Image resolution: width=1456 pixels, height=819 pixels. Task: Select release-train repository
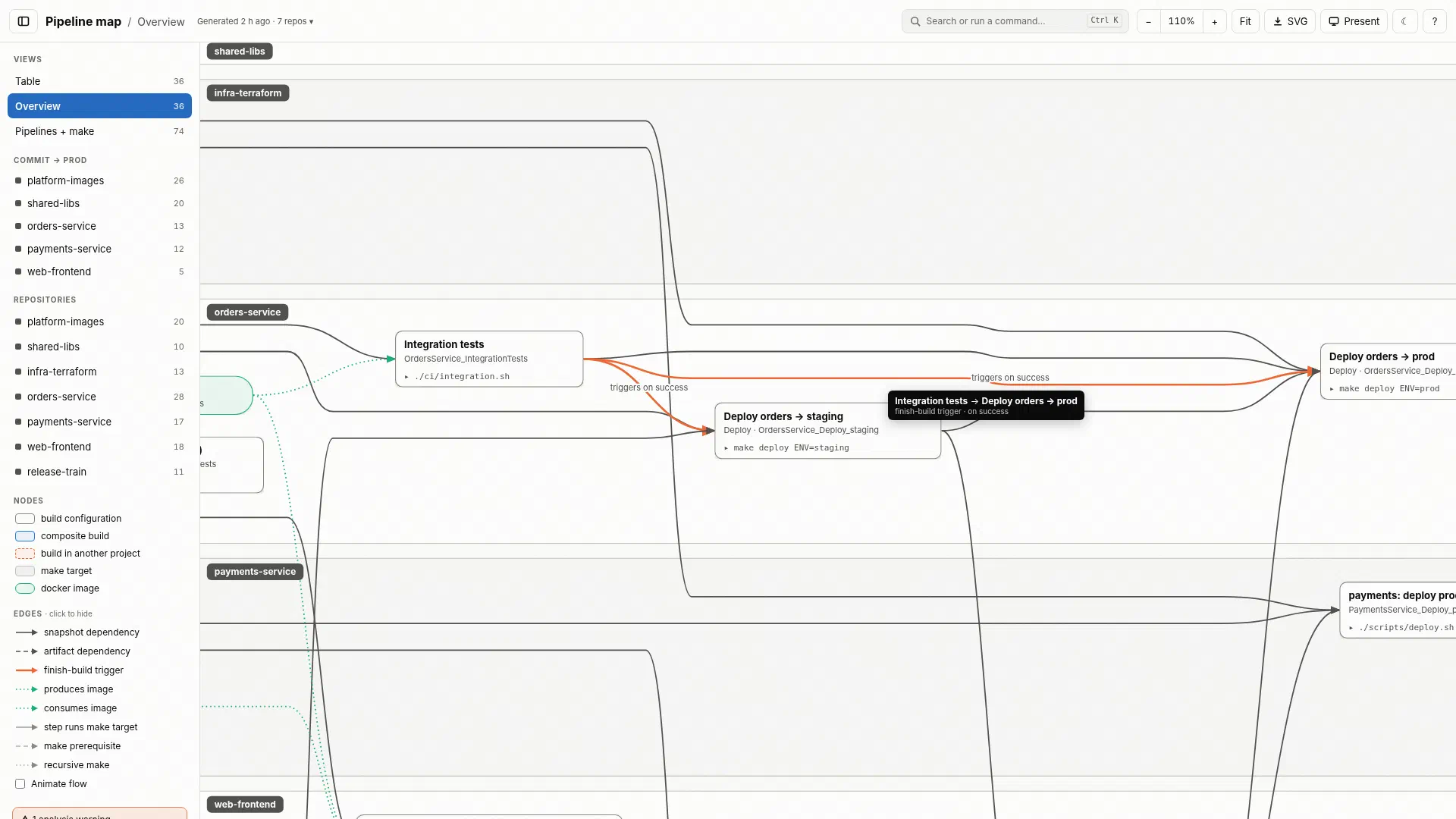point(99,472)
